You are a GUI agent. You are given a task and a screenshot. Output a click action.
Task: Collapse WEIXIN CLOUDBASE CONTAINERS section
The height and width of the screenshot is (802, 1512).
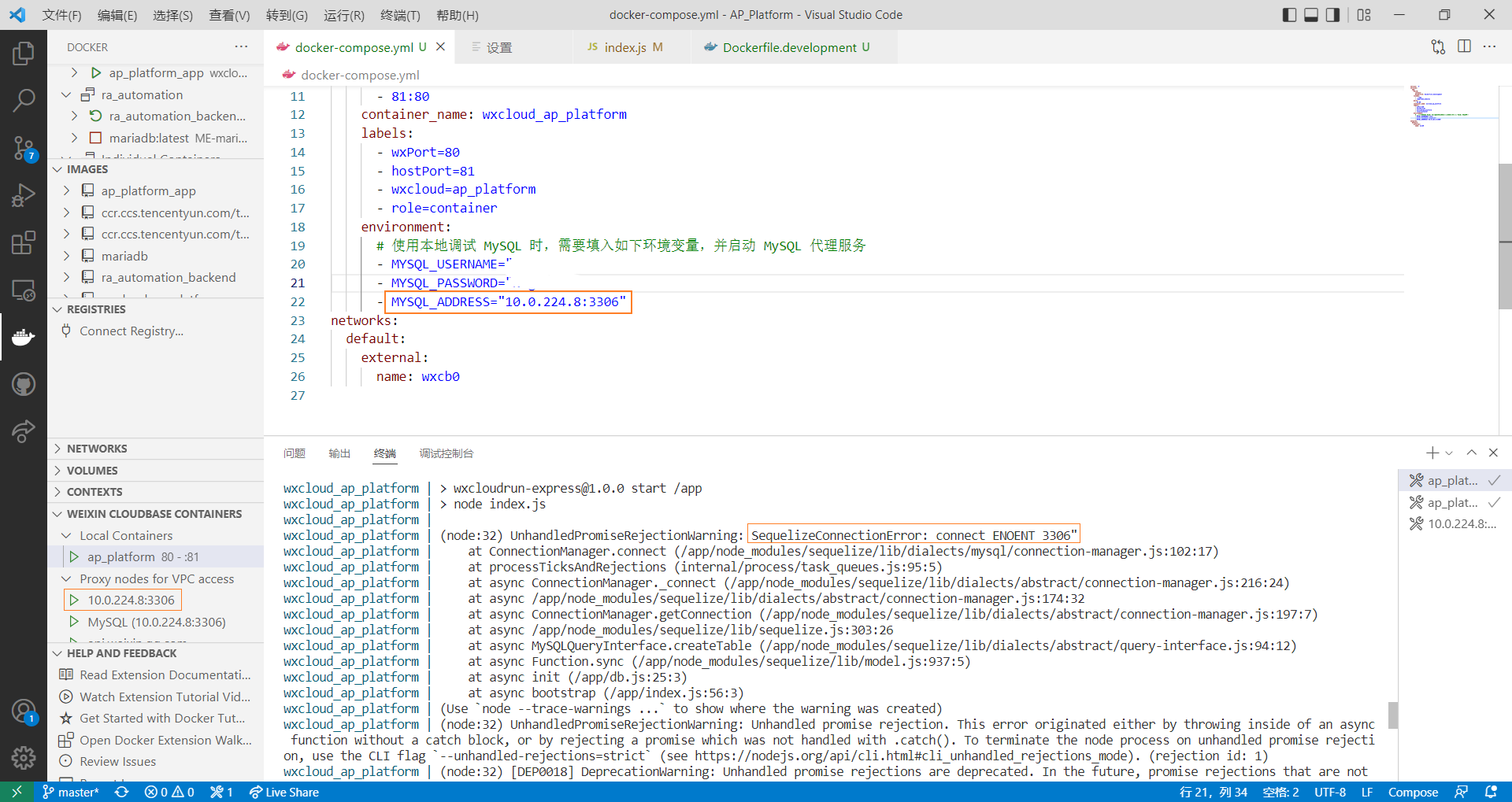click(156, 514)
